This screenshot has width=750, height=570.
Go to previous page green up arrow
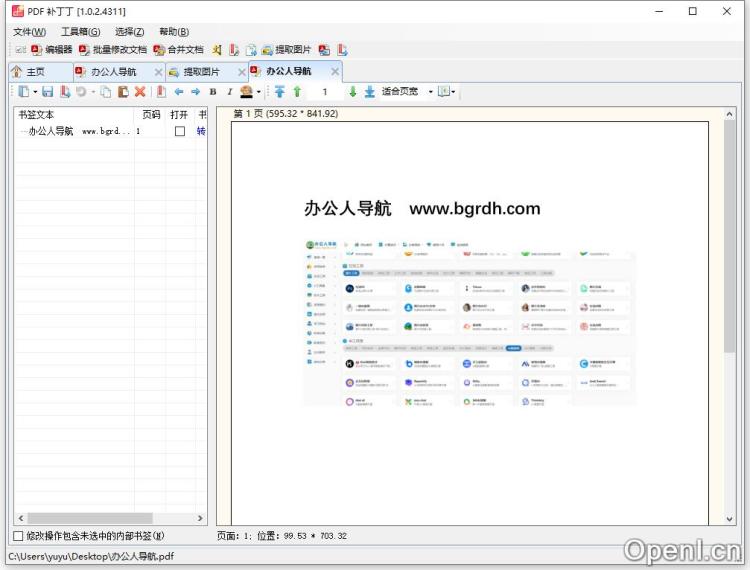point(297,91)
